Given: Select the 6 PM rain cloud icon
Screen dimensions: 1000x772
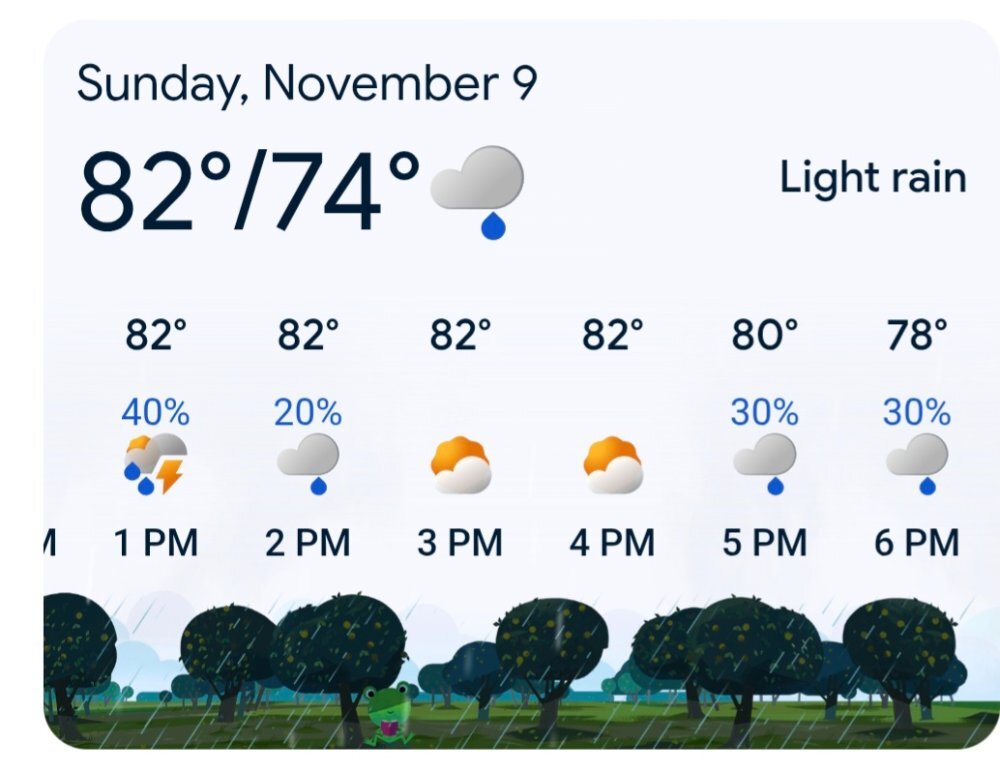Looking at the screenshot, I should (917, 463).
